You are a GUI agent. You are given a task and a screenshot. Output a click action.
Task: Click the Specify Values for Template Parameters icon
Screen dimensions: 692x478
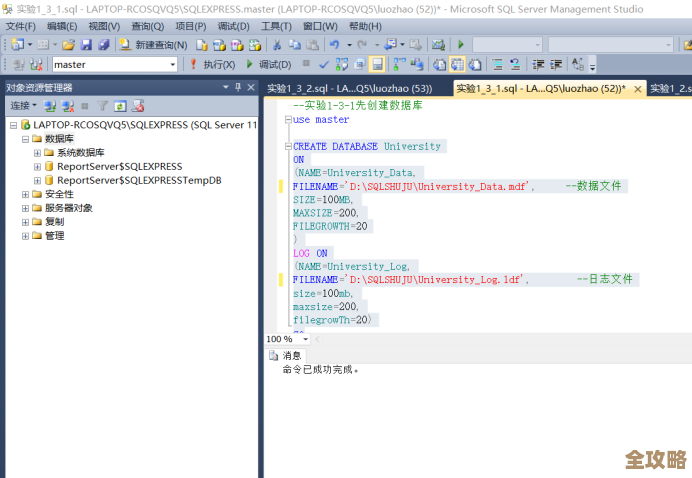pyautogui.click(x=578, y=65)
